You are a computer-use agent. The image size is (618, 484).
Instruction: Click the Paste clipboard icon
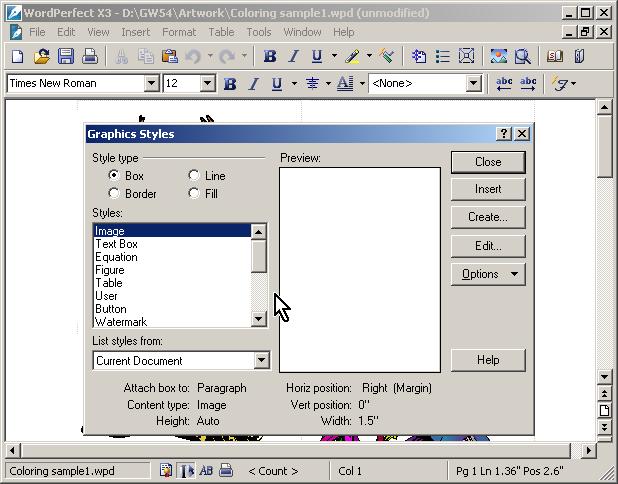pyautogui.click(x=169, y=56)
